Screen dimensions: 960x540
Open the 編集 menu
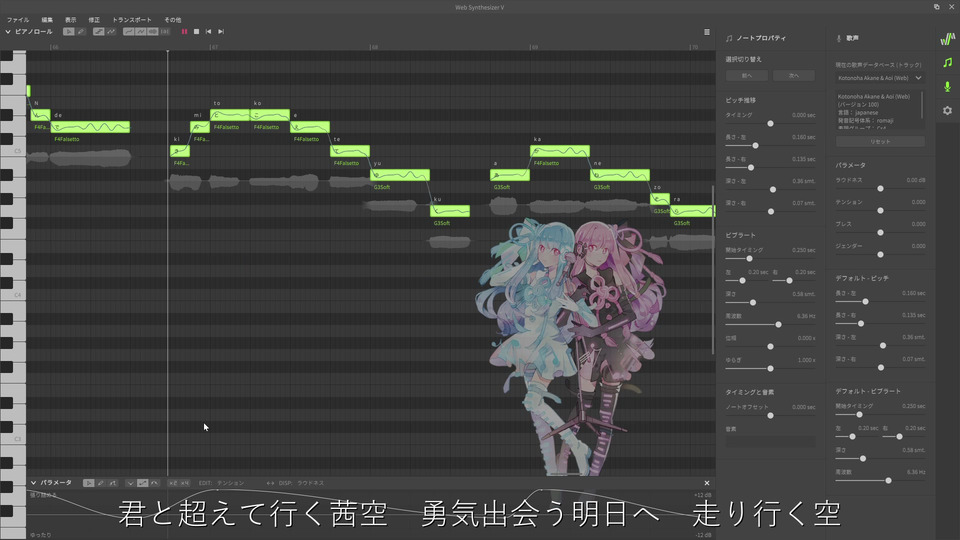pyautogui.click(x=47, y=20)
